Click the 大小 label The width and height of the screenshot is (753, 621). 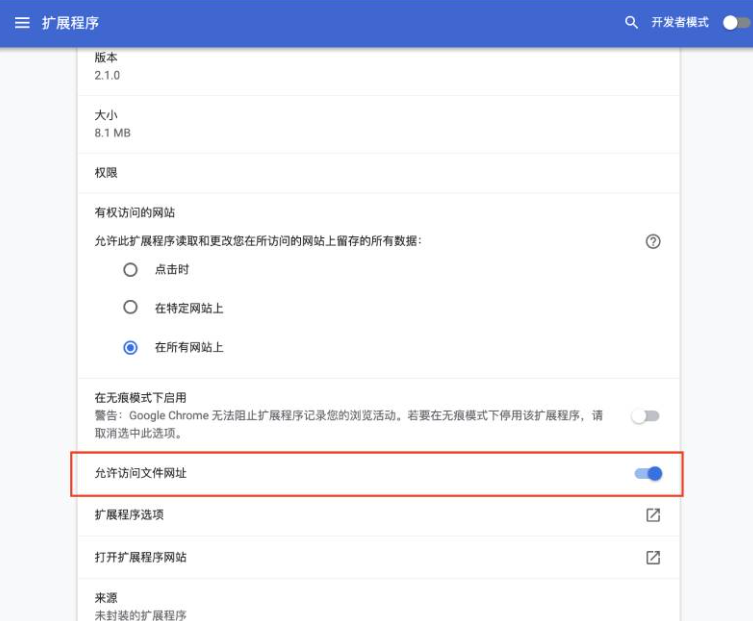coord(106,115)
